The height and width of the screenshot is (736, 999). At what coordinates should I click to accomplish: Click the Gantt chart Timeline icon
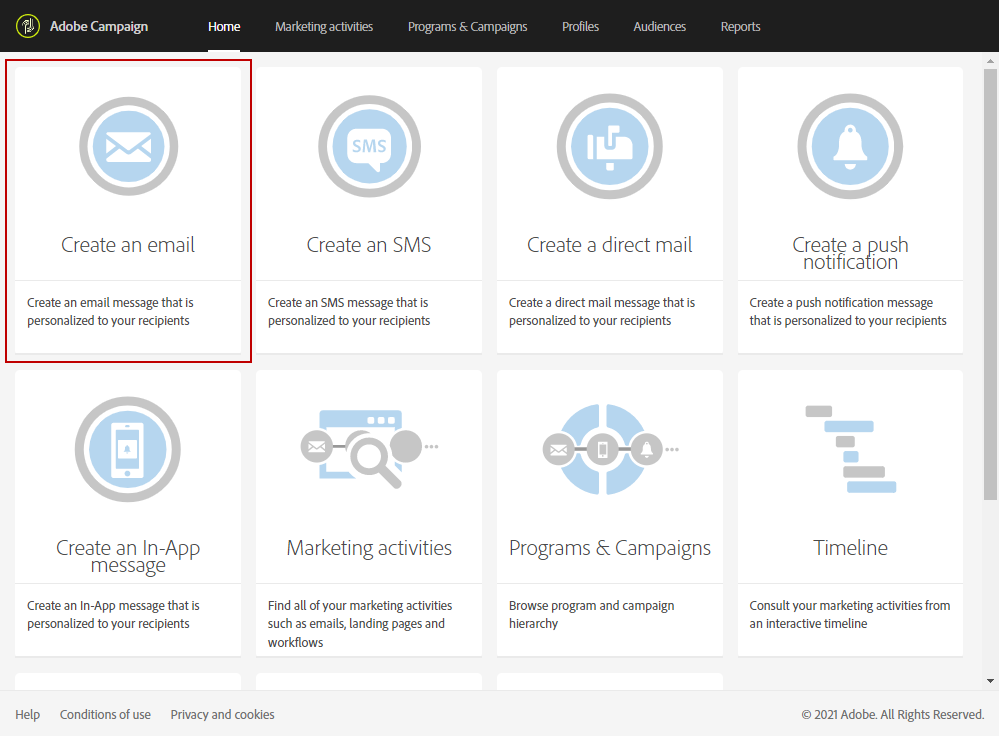[x=851, y=449]
